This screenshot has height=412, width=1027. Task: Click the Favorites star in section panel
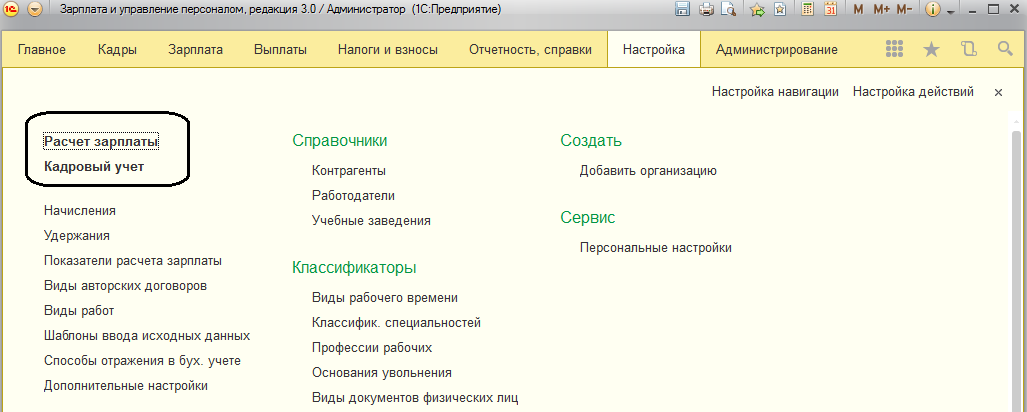[x=931, y=49]
